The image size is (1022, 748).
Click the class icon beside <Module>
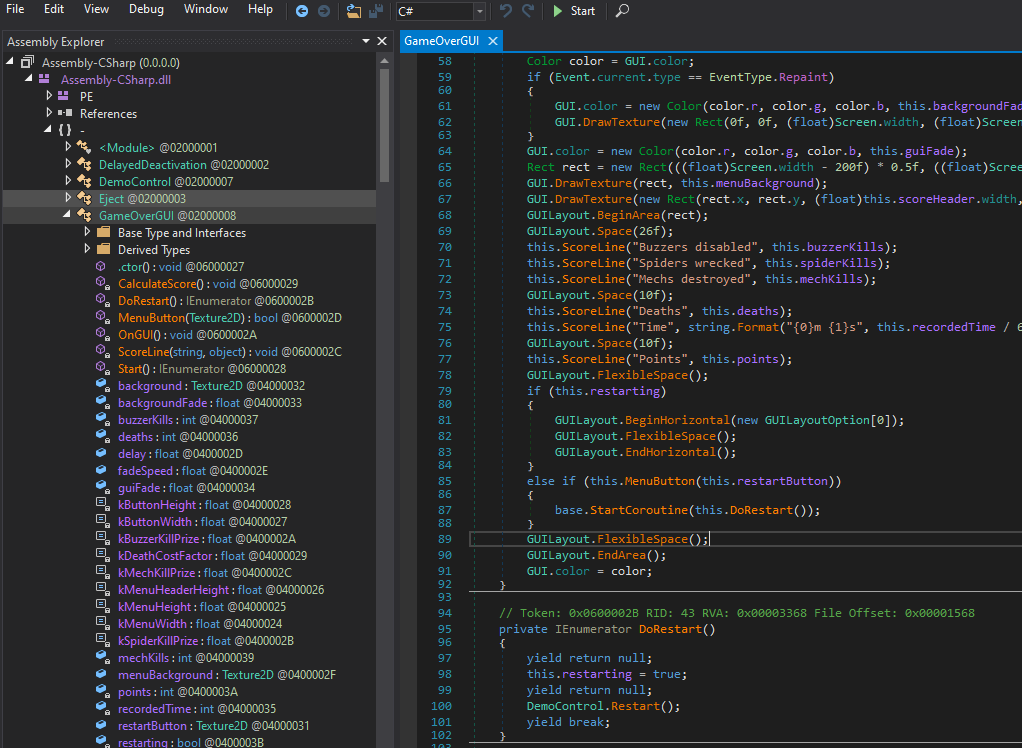click(84, 147)
